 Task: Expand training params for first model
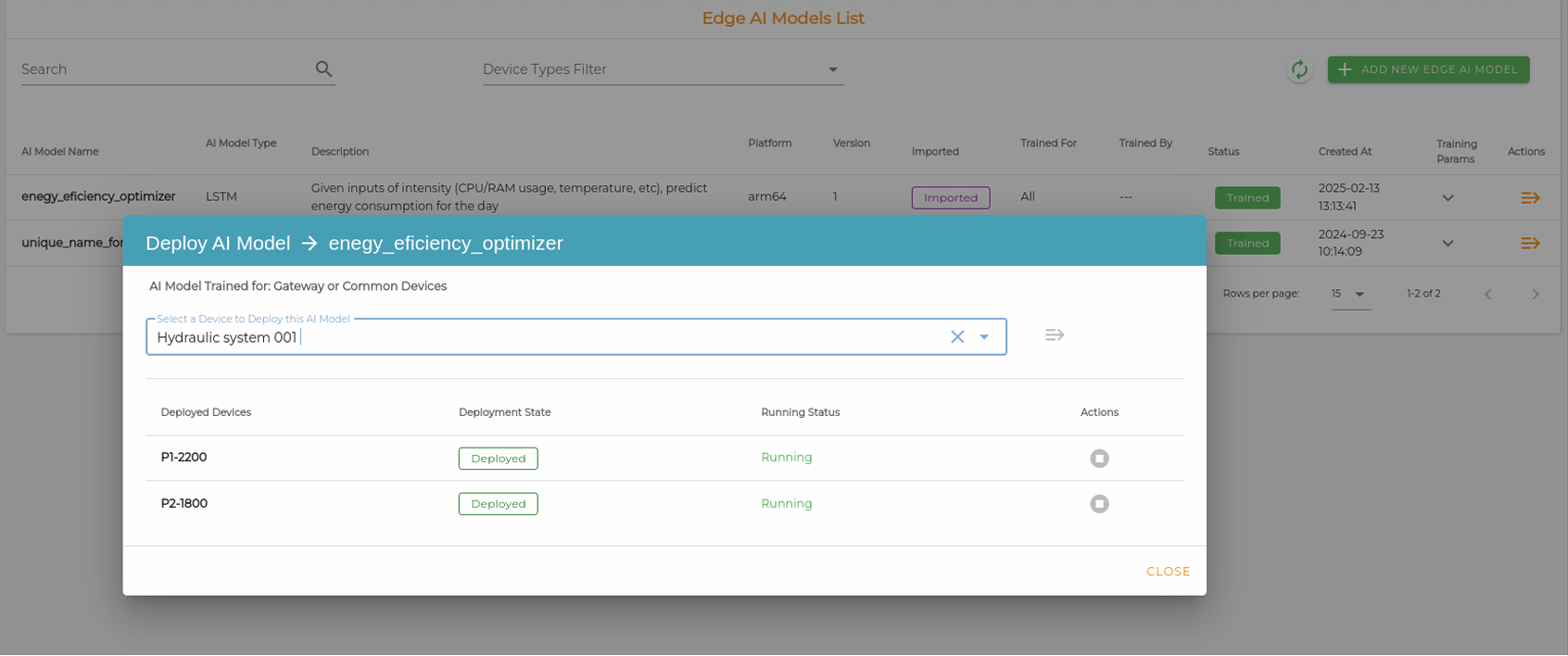click(1448, 197)
